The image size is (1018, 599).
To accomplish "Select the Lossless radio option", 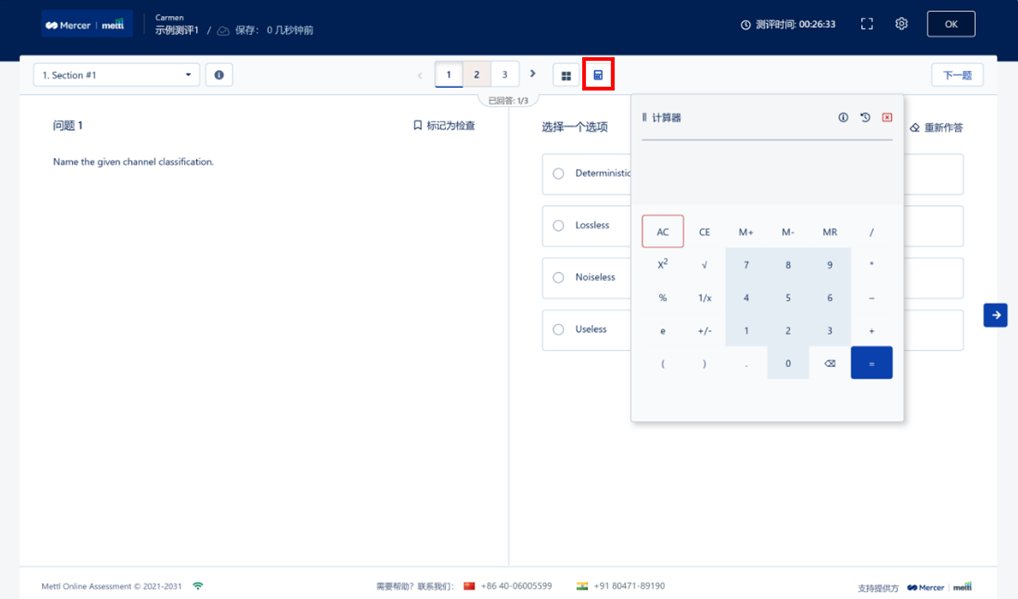I will (x=559, y=226).
